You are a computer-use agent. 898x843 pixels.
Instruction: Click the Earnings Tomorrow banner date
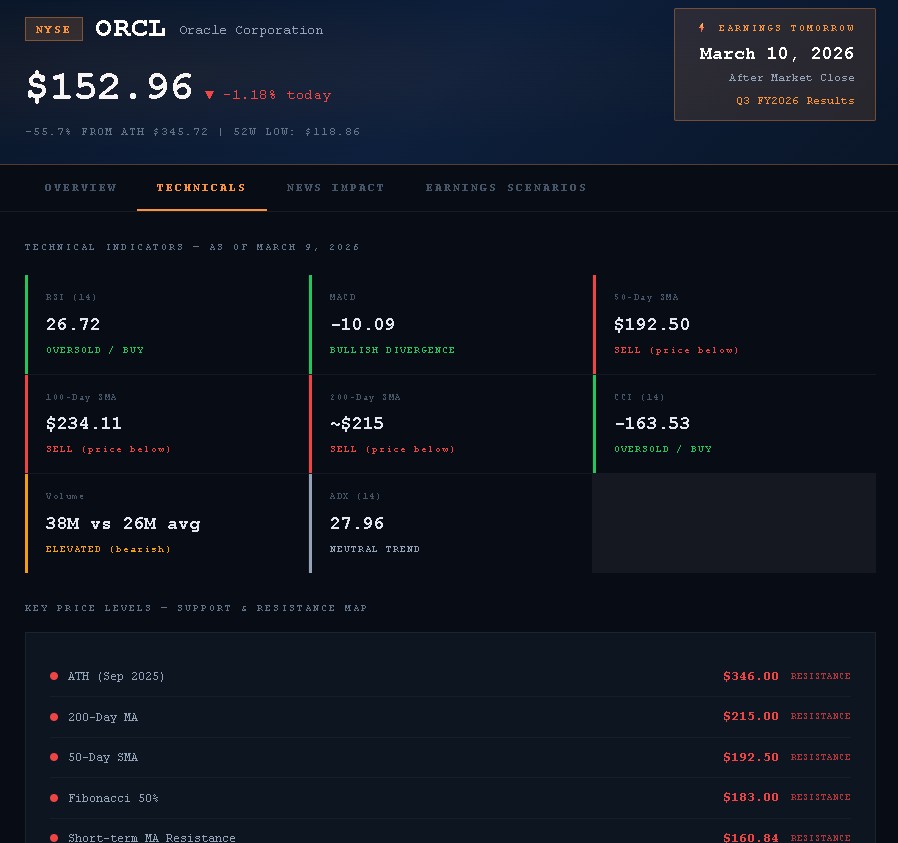776,54
